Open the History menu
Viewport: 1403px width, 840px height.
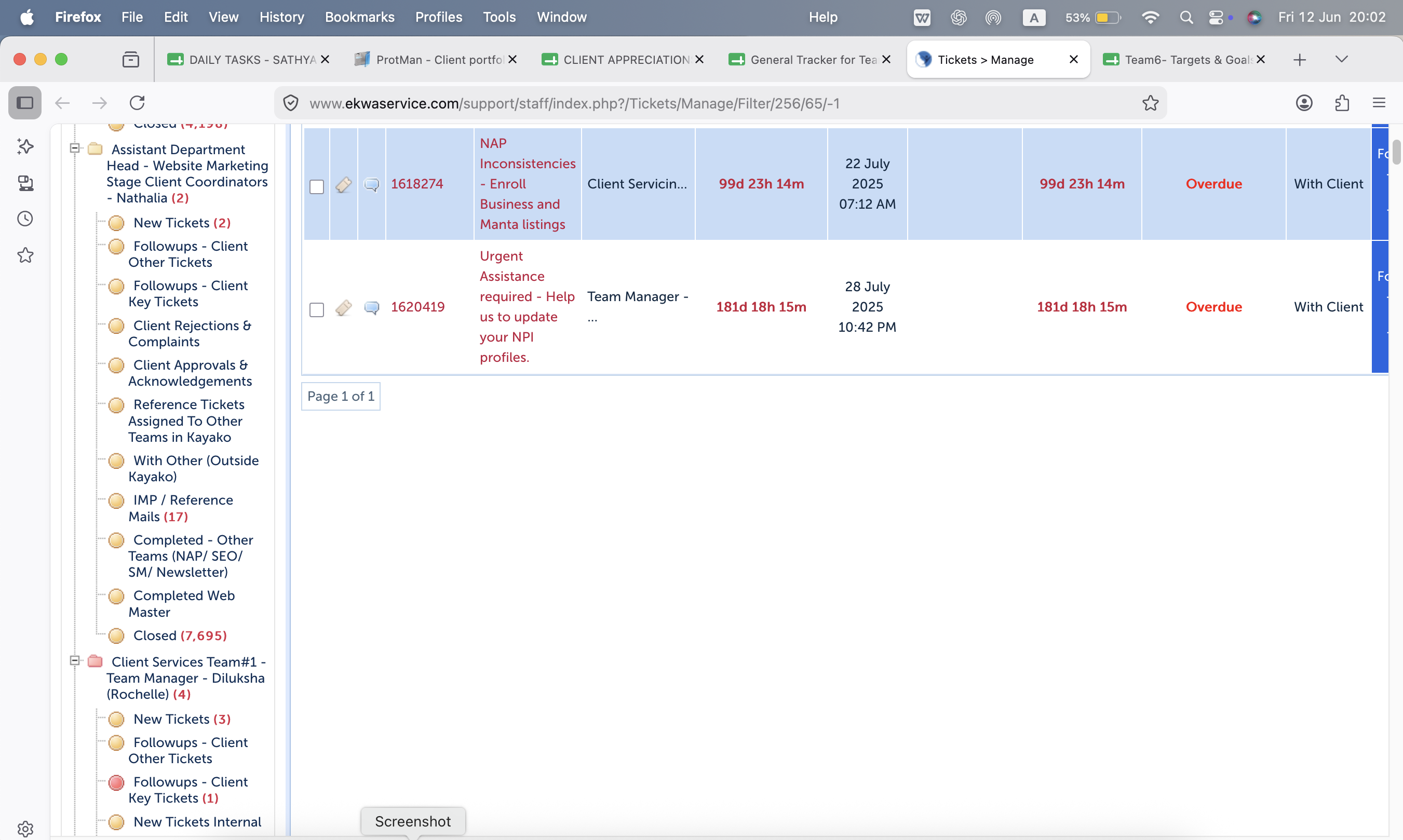click(282, 18)
